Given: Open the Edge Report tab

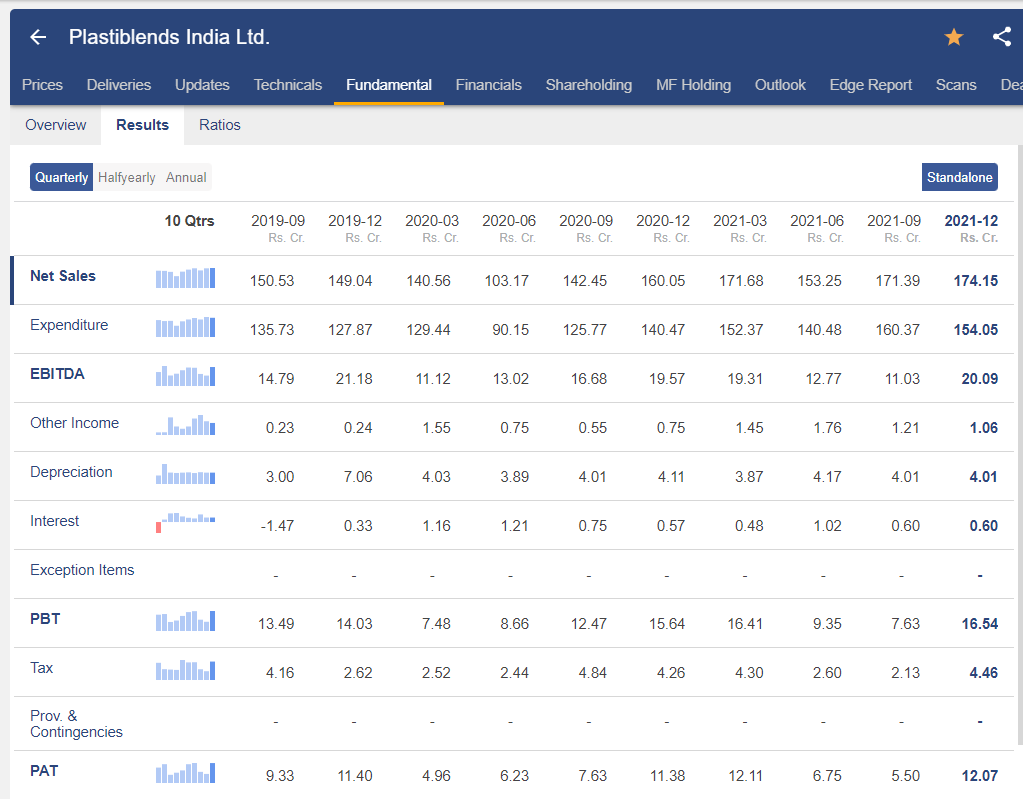Looking at the screenshot, I should [871, 85].
